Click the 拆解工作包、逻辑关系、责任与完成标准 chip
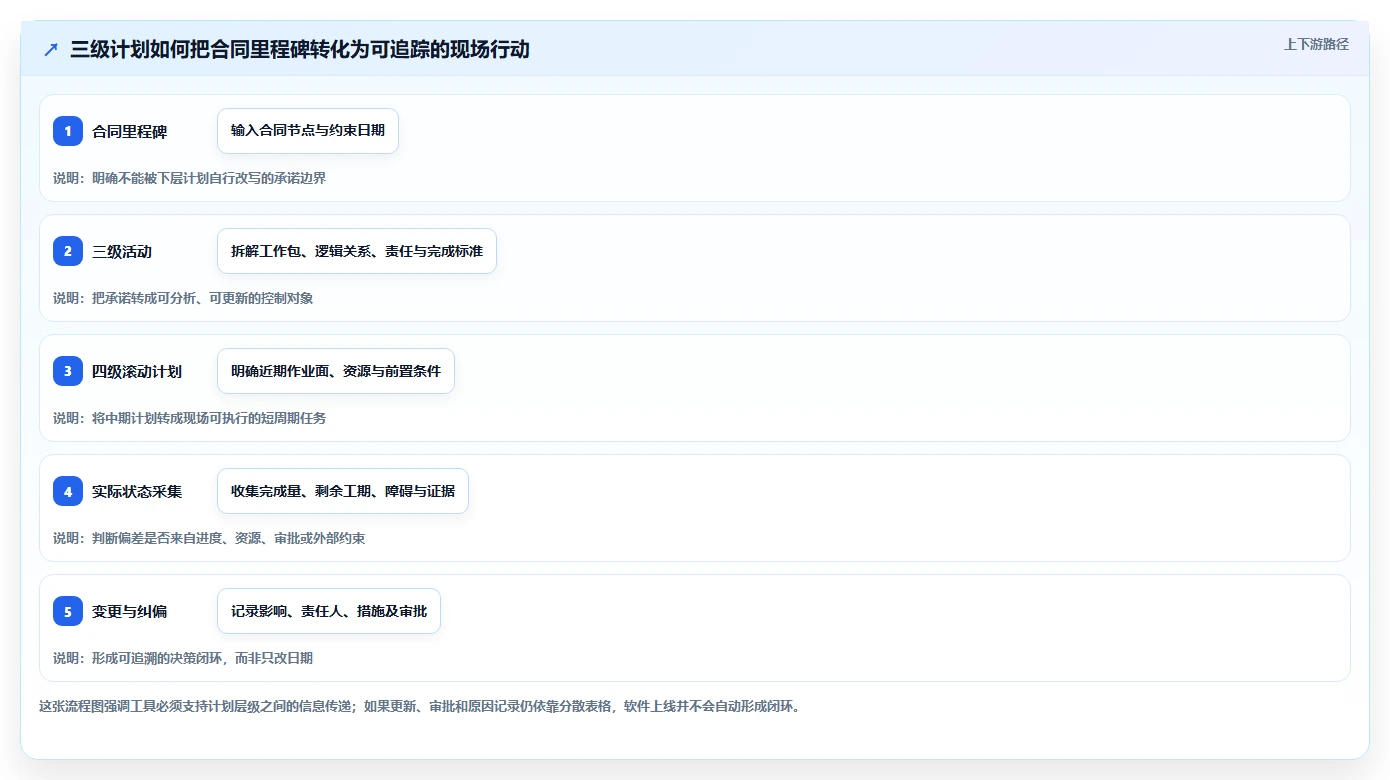Screen dimensions: 1390x780 point(357,251)
